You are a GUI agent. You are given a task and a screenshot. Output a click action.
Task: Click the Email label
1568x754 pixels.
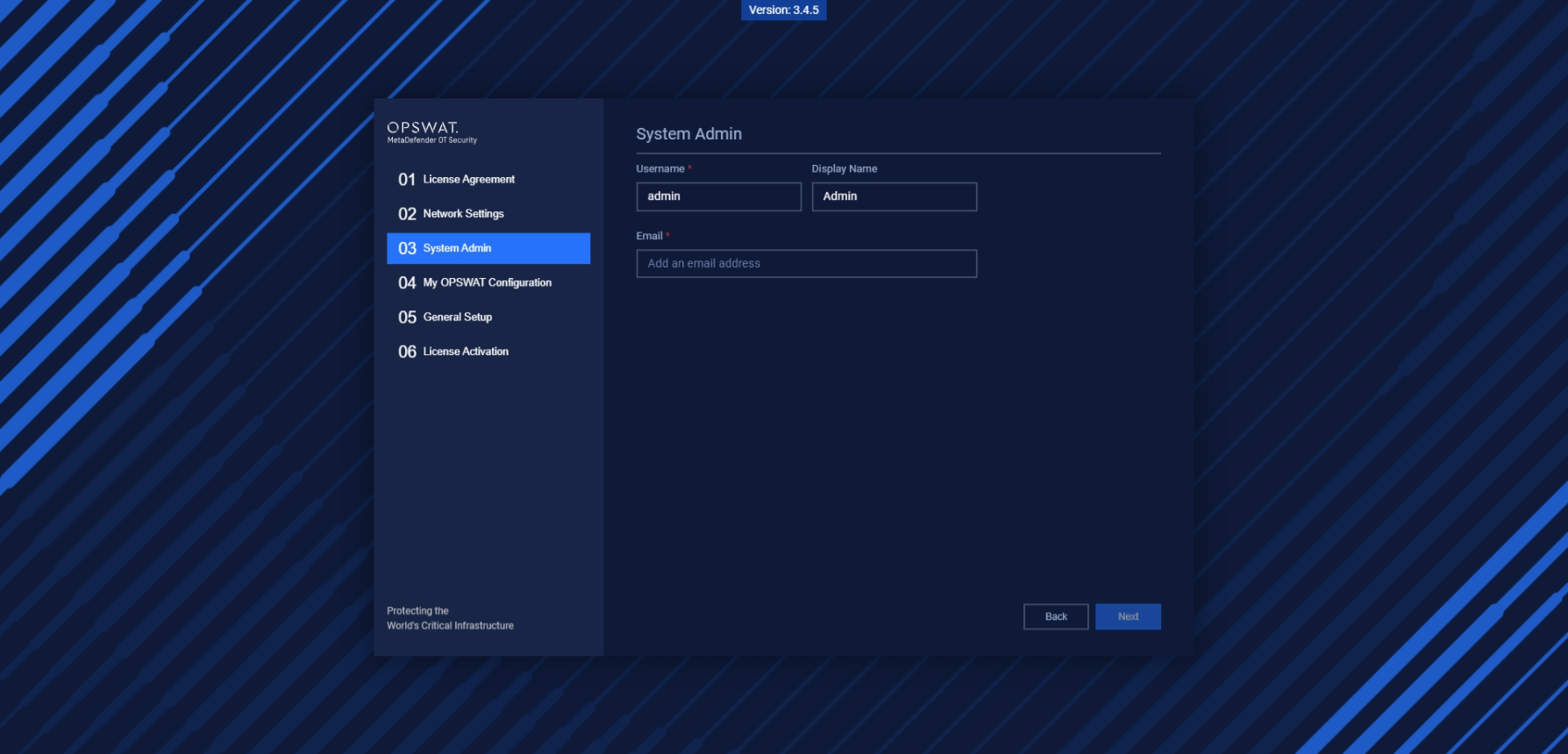tap(650, 236)
